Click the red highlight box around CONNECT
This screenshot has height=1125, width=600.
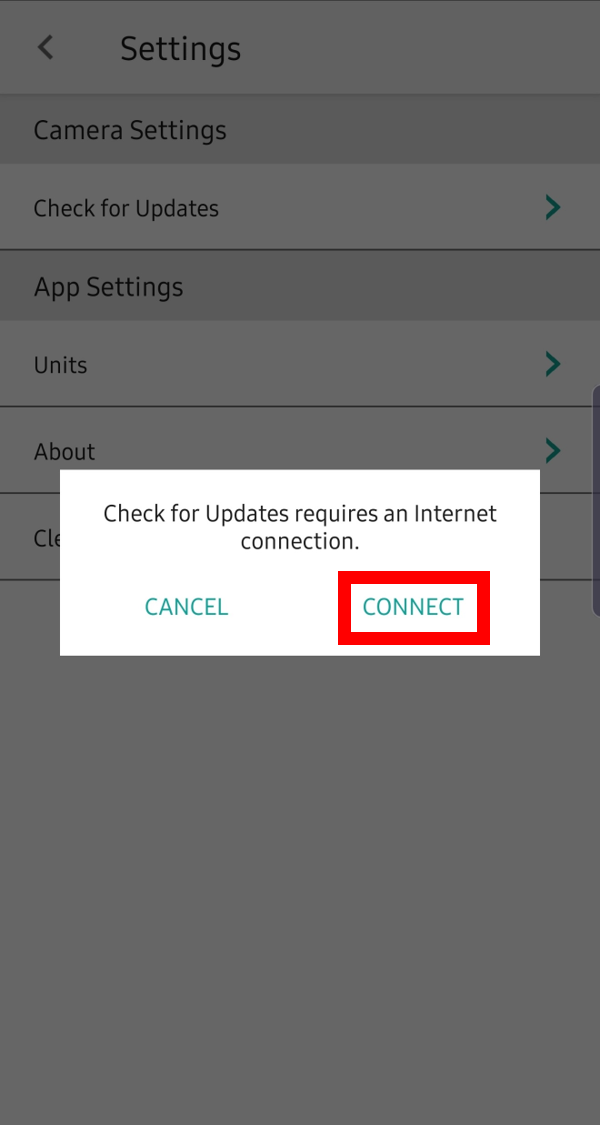click(414, 608)
